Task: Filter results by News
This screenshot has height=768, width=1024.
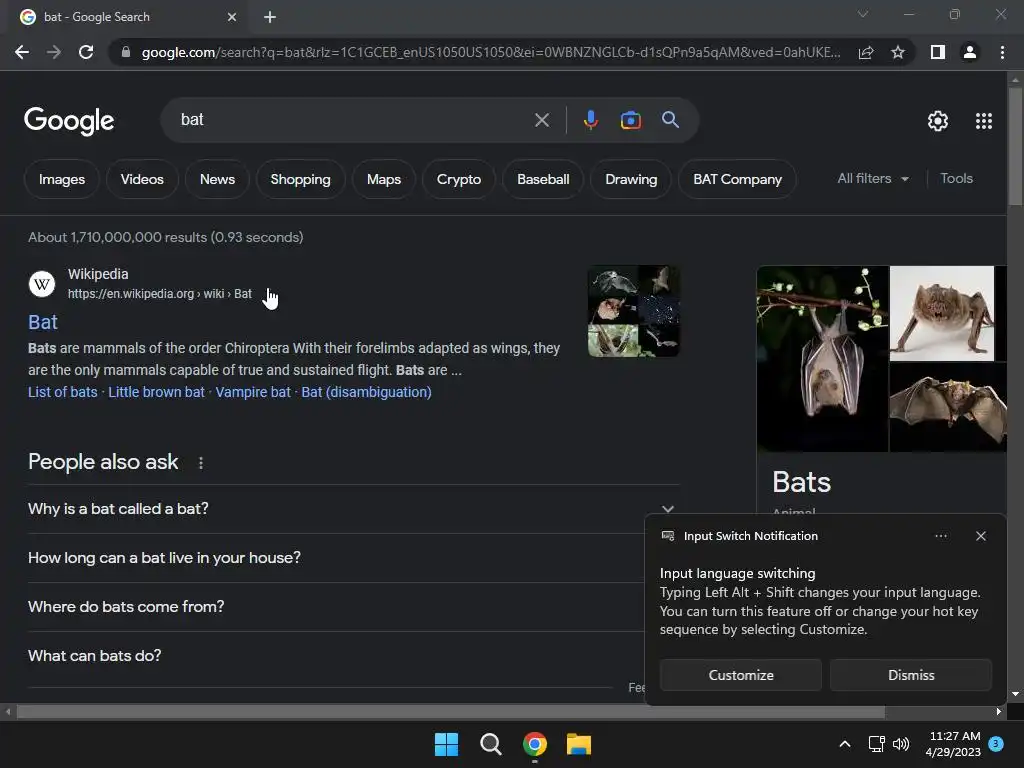Action: tap(217, 179)
